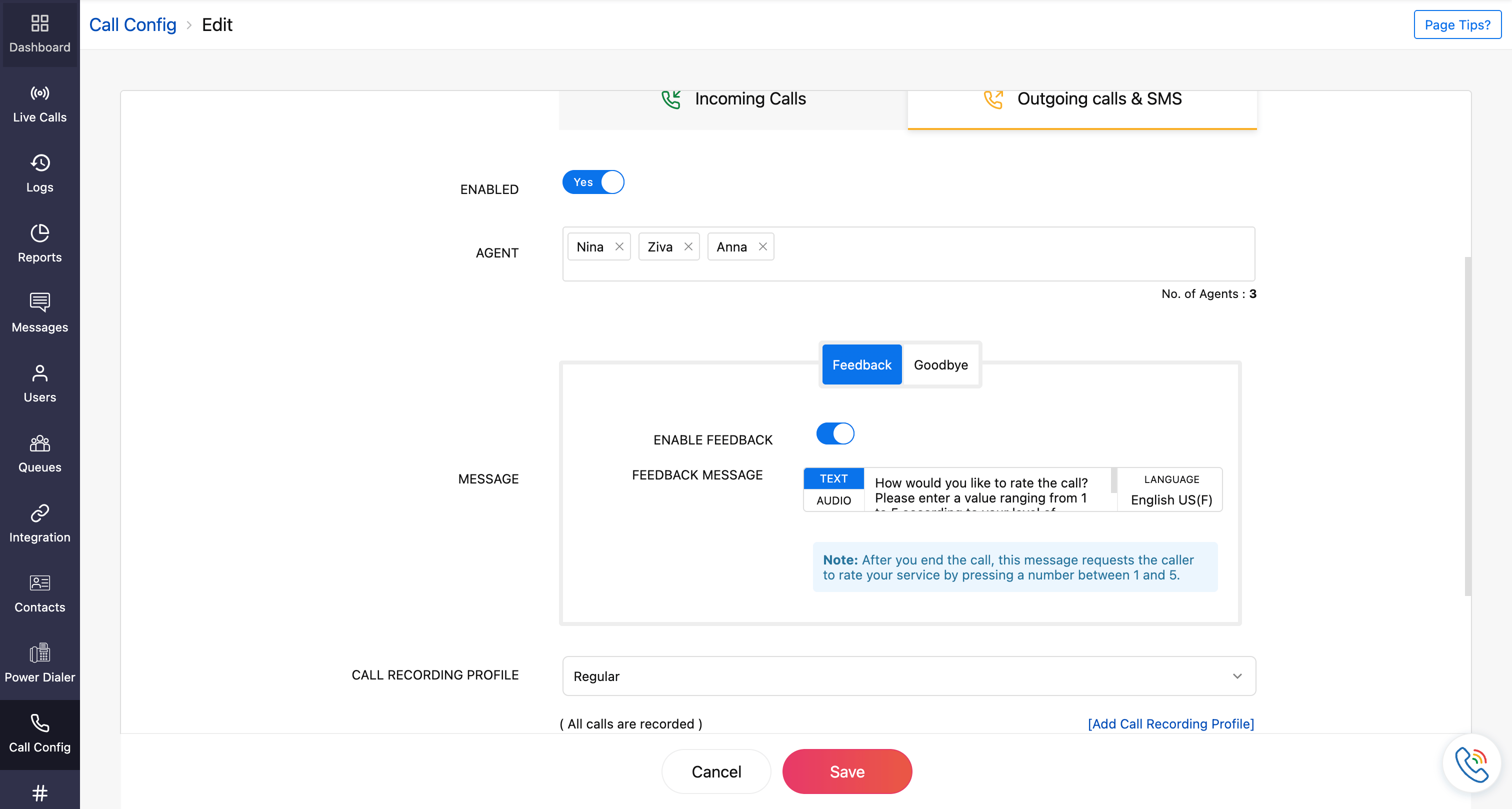Open the Queues panel
The image size is (1512, 809).
tap(39, 453)
